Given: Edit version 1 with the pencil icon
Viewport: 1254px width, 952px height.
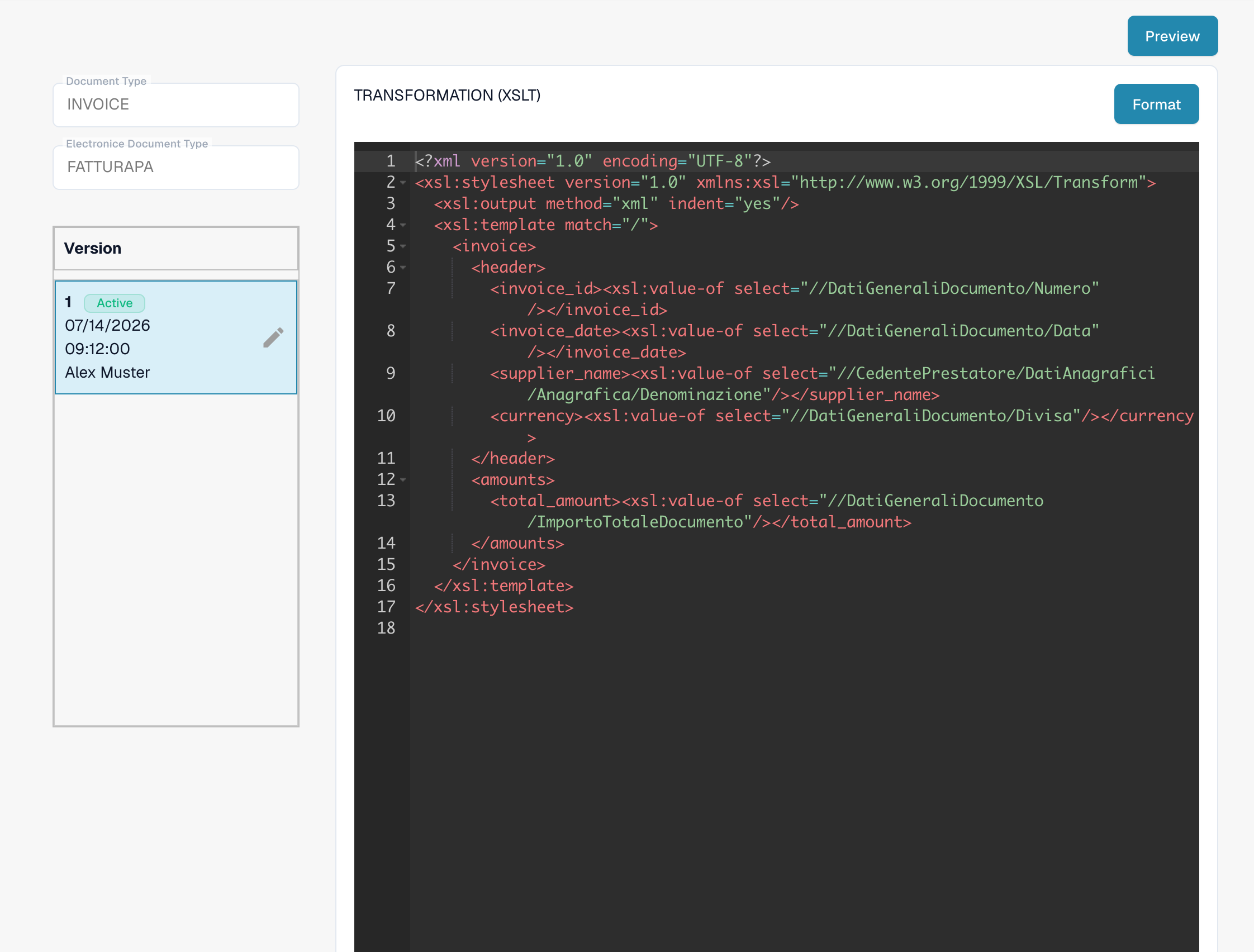Looking at the screenshot, I should tap(273, 338).
